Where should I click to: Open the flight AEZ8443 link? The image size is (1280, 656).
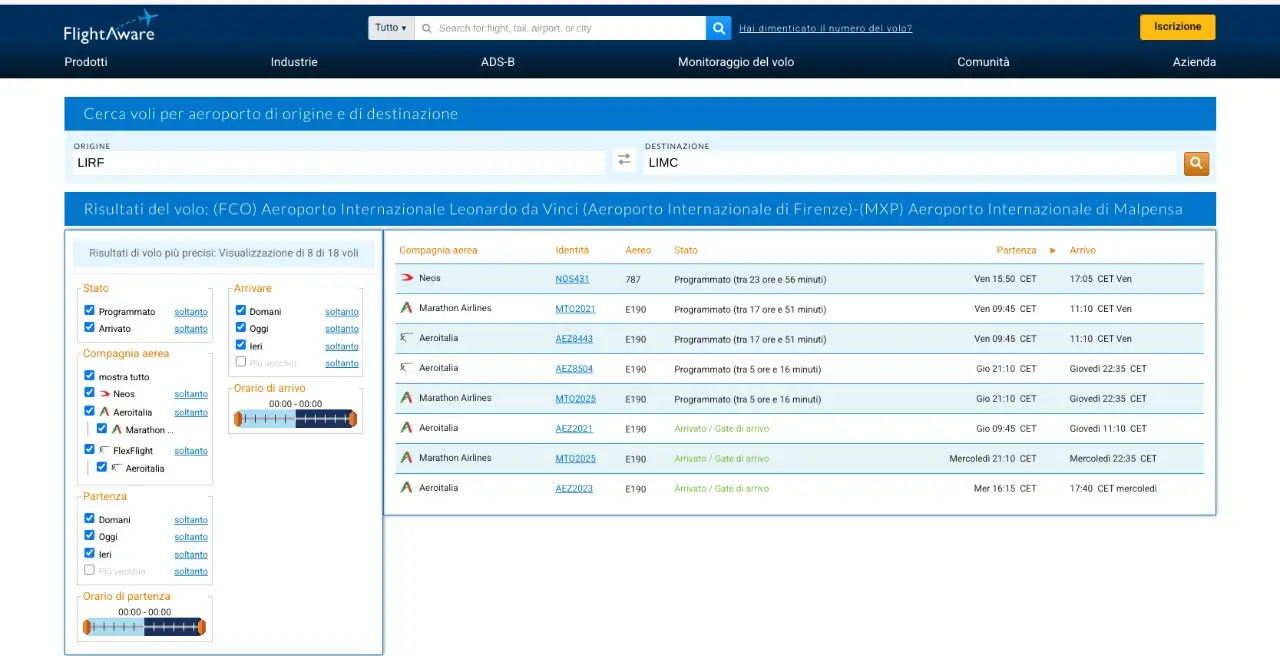coord(574,339)
